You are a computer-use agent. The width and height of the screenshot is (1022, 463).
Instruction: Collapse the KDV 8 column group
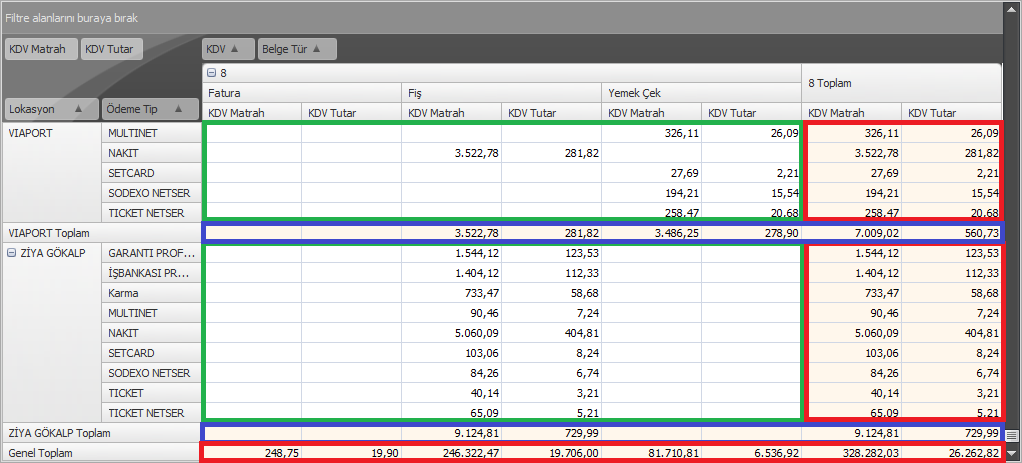(x=211, y=73)
